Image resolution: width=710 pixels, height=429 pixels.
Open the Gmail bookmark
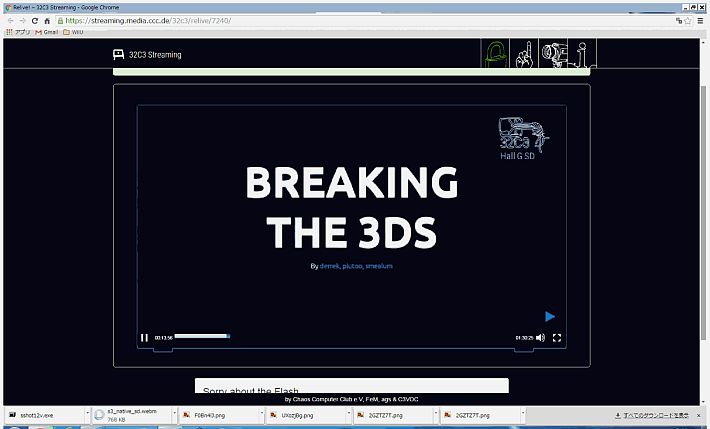(47, 32)
